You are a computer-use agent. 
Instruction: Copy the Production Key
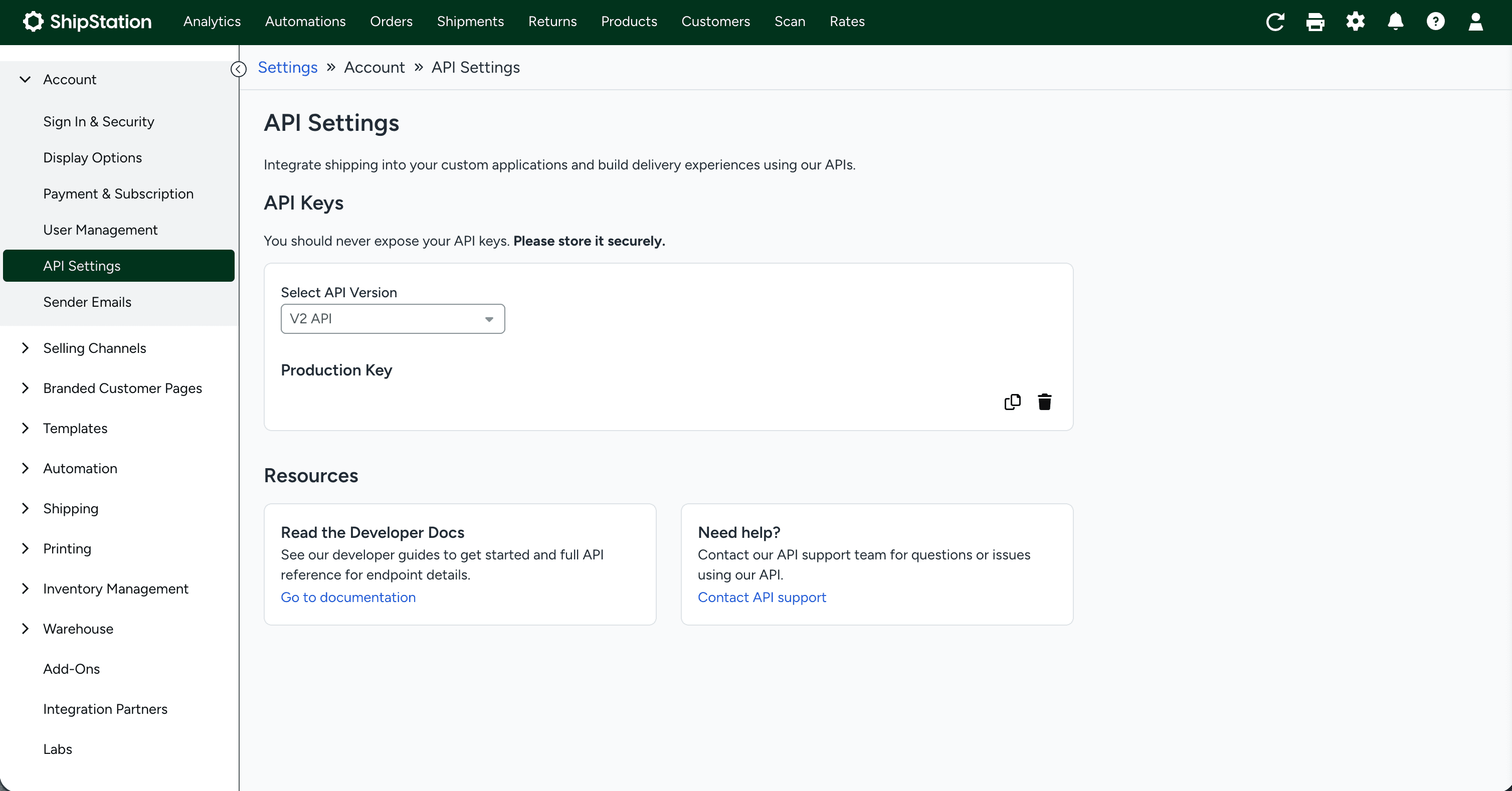pyautogui.click(x=1013, y=402)
